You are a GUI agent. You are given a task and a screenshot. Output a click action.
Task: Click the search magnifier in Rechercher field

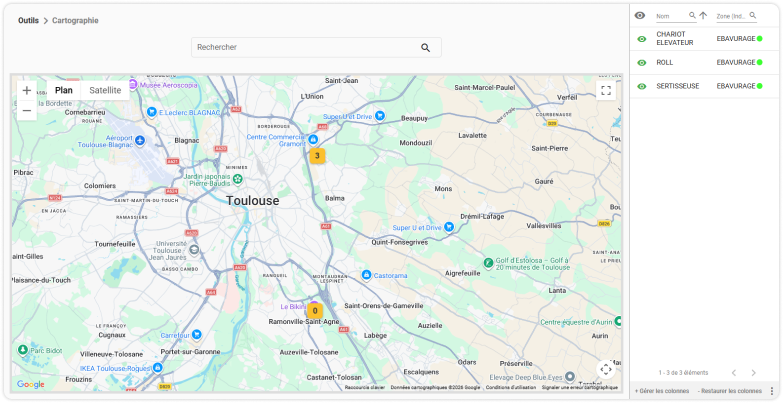[x=425, y=47]
